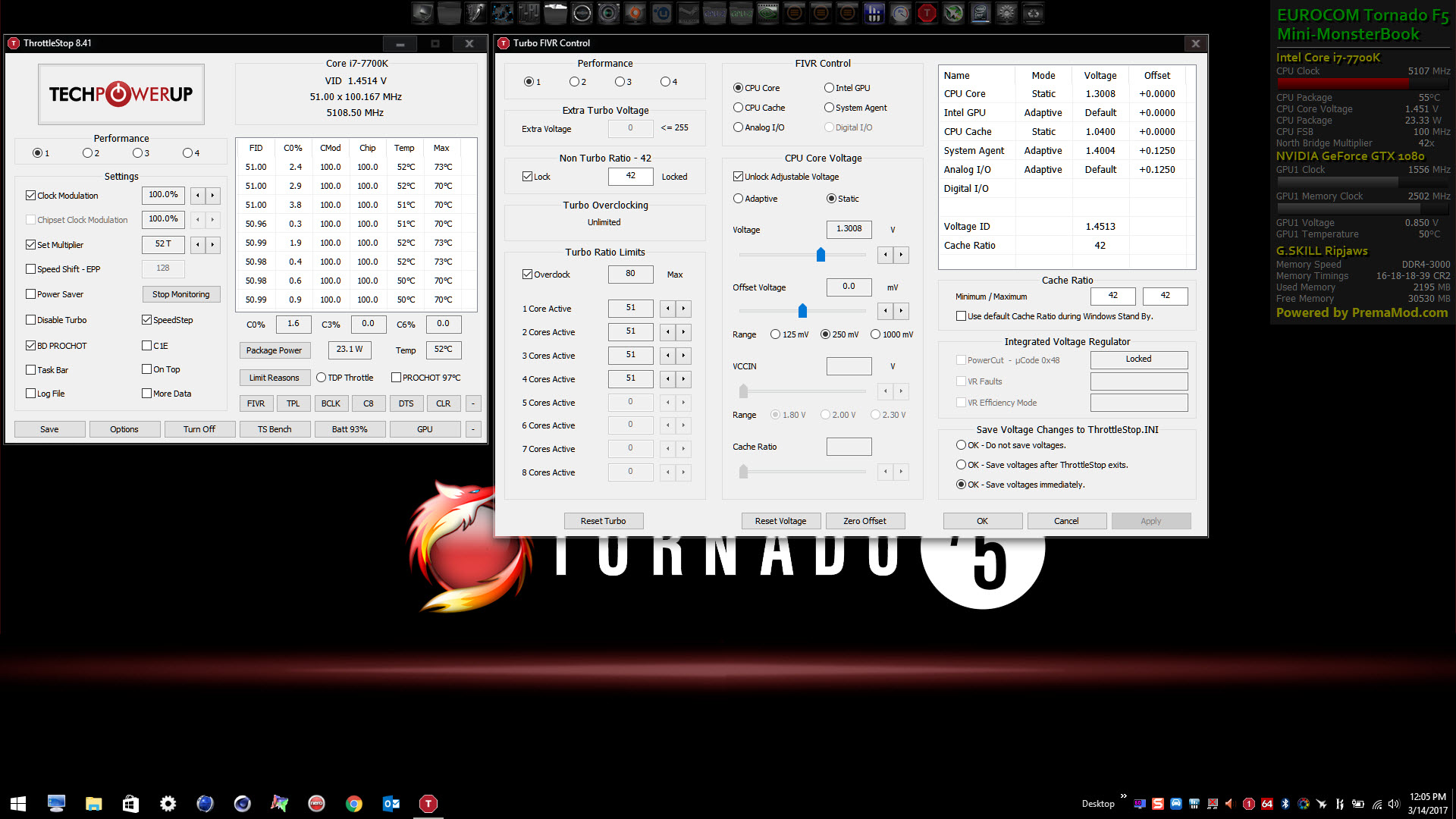Decrease Offset Voltage with left arrow
This screenshot has width=1456, height=819.
coord(886,311)
